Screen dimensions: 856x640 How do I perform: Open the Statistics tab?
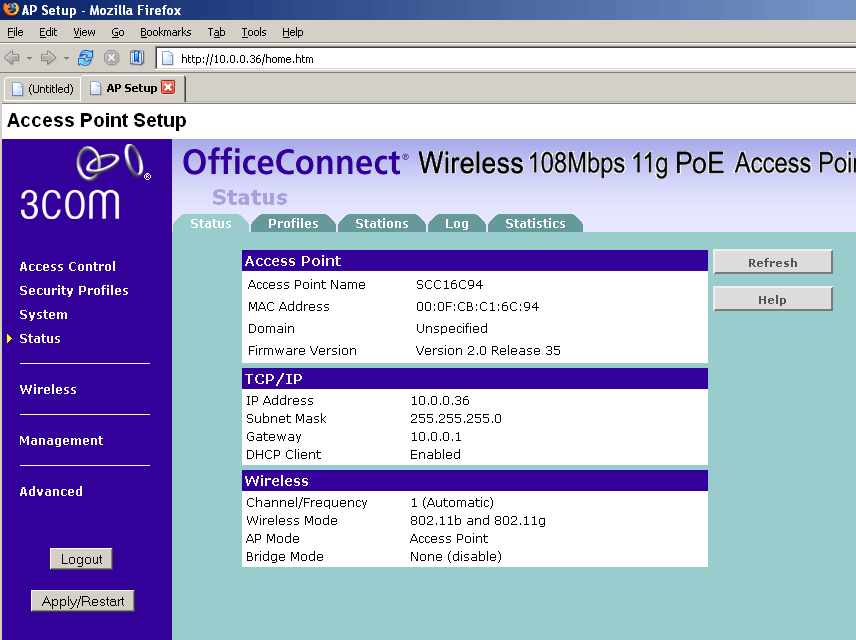(535, 223)
